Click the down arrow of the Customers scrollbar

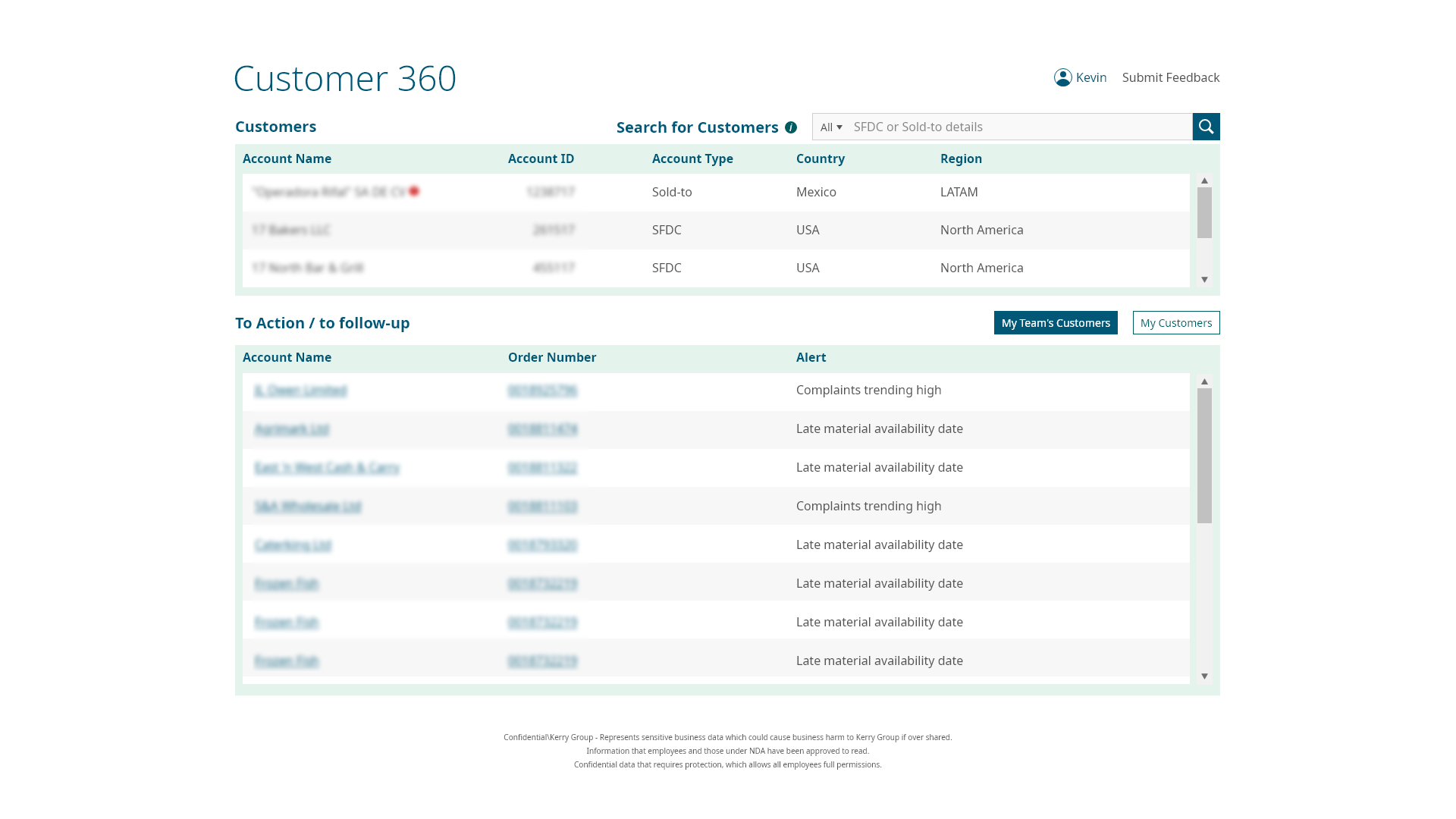(1204, 280)
